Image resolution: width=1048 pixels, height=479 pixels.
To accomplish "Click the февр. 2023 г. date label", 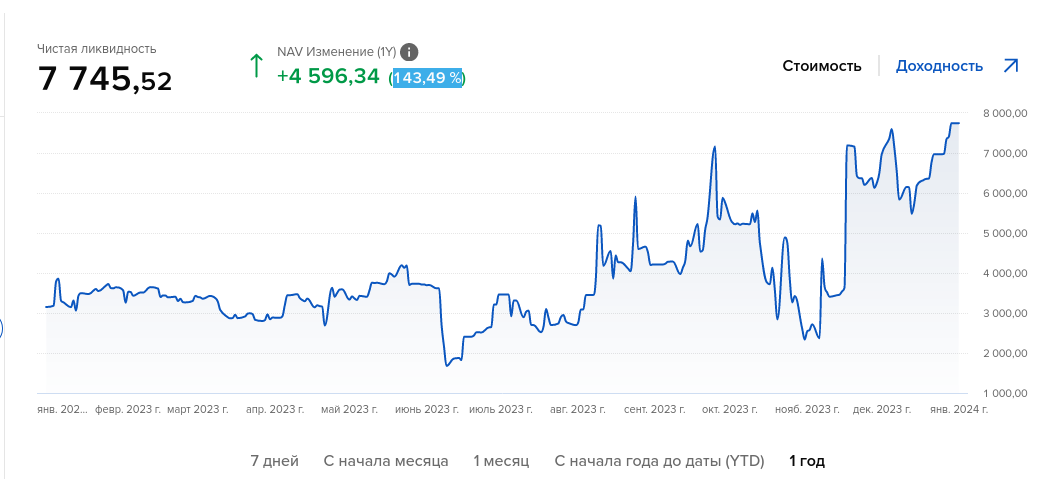I will (128, 409).
